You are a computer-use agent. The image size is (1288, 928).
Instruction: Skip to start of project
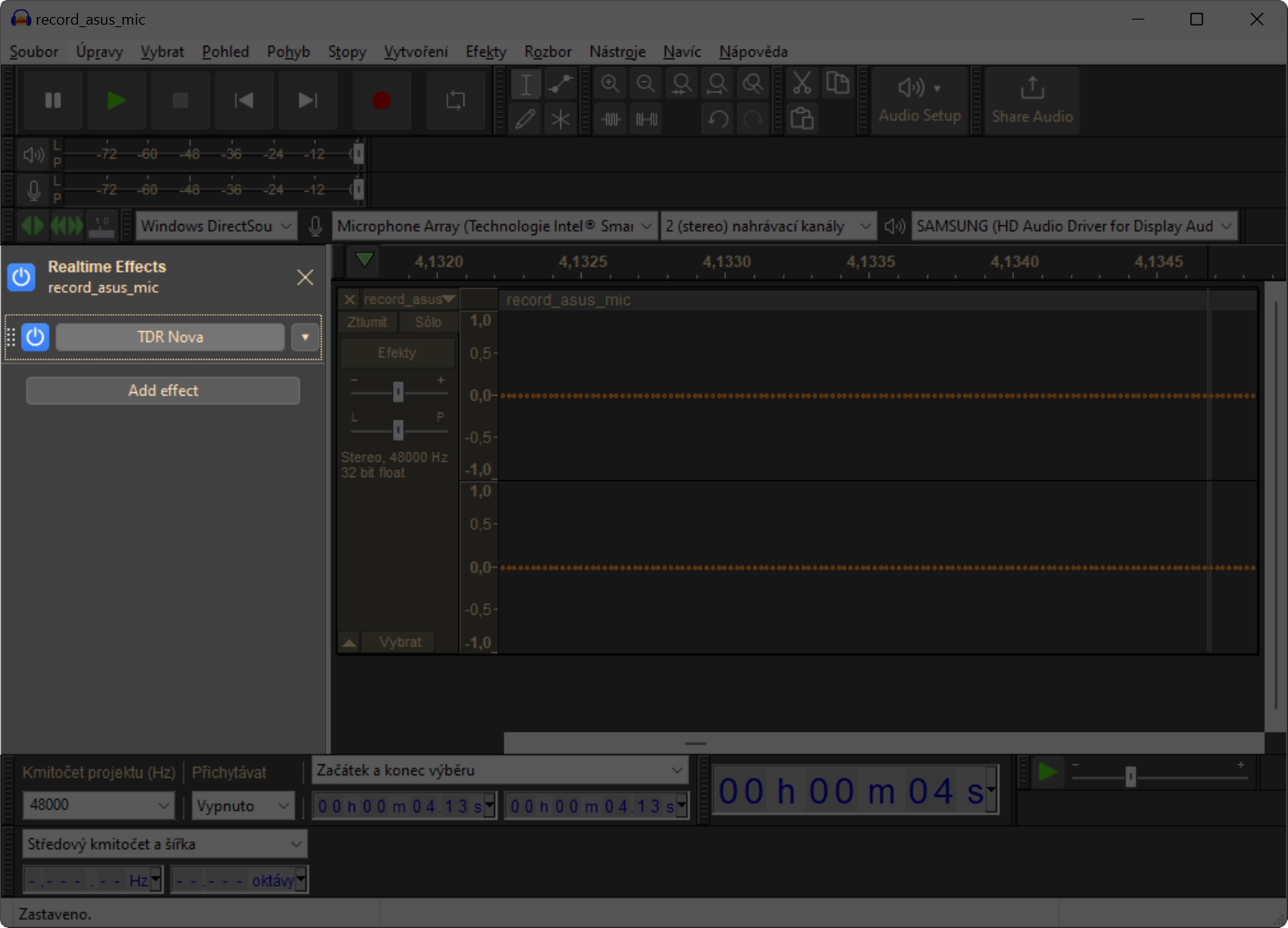click(244, 100)
